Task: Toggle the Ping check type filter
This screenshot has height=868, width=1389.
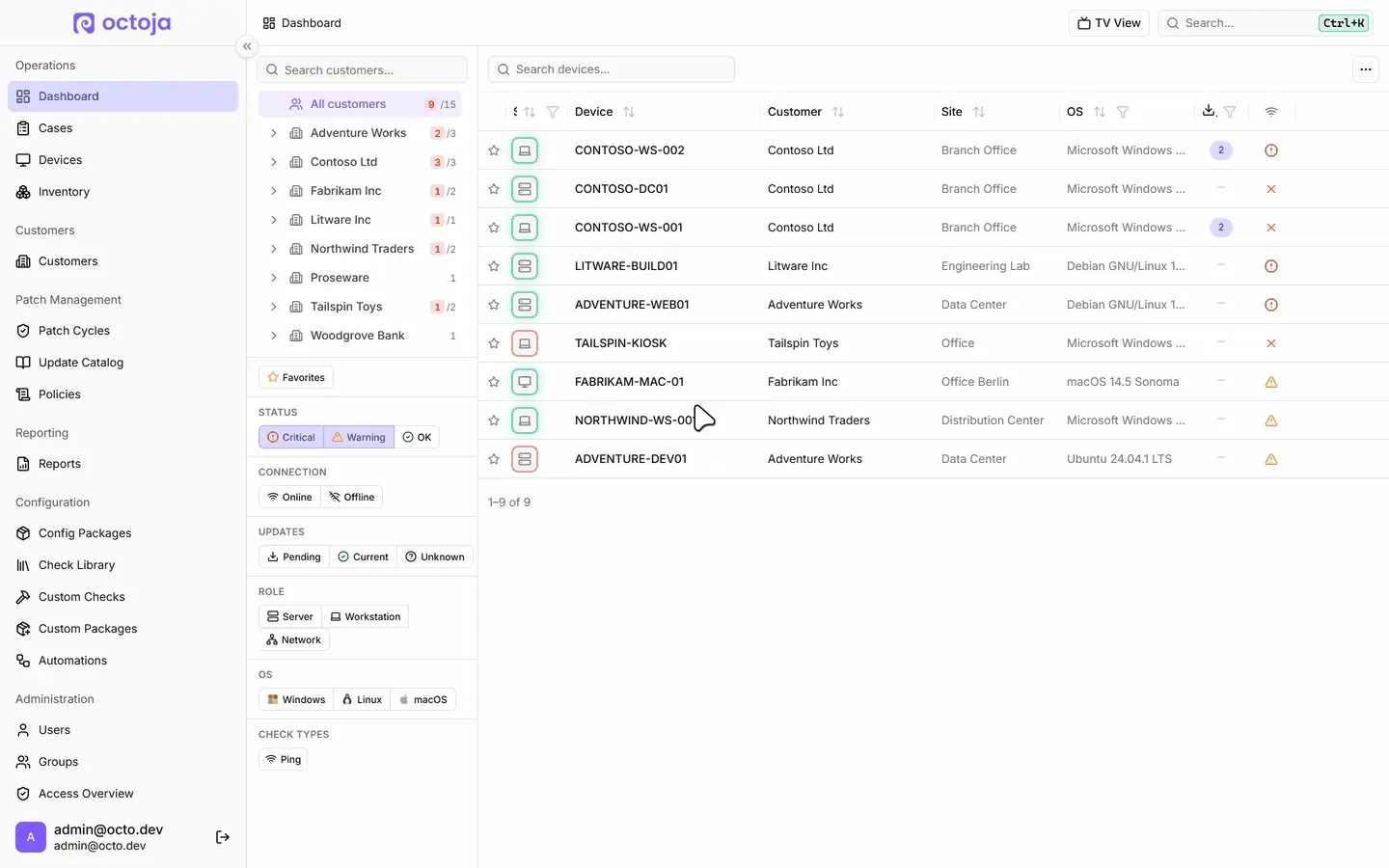Action: 284,759
